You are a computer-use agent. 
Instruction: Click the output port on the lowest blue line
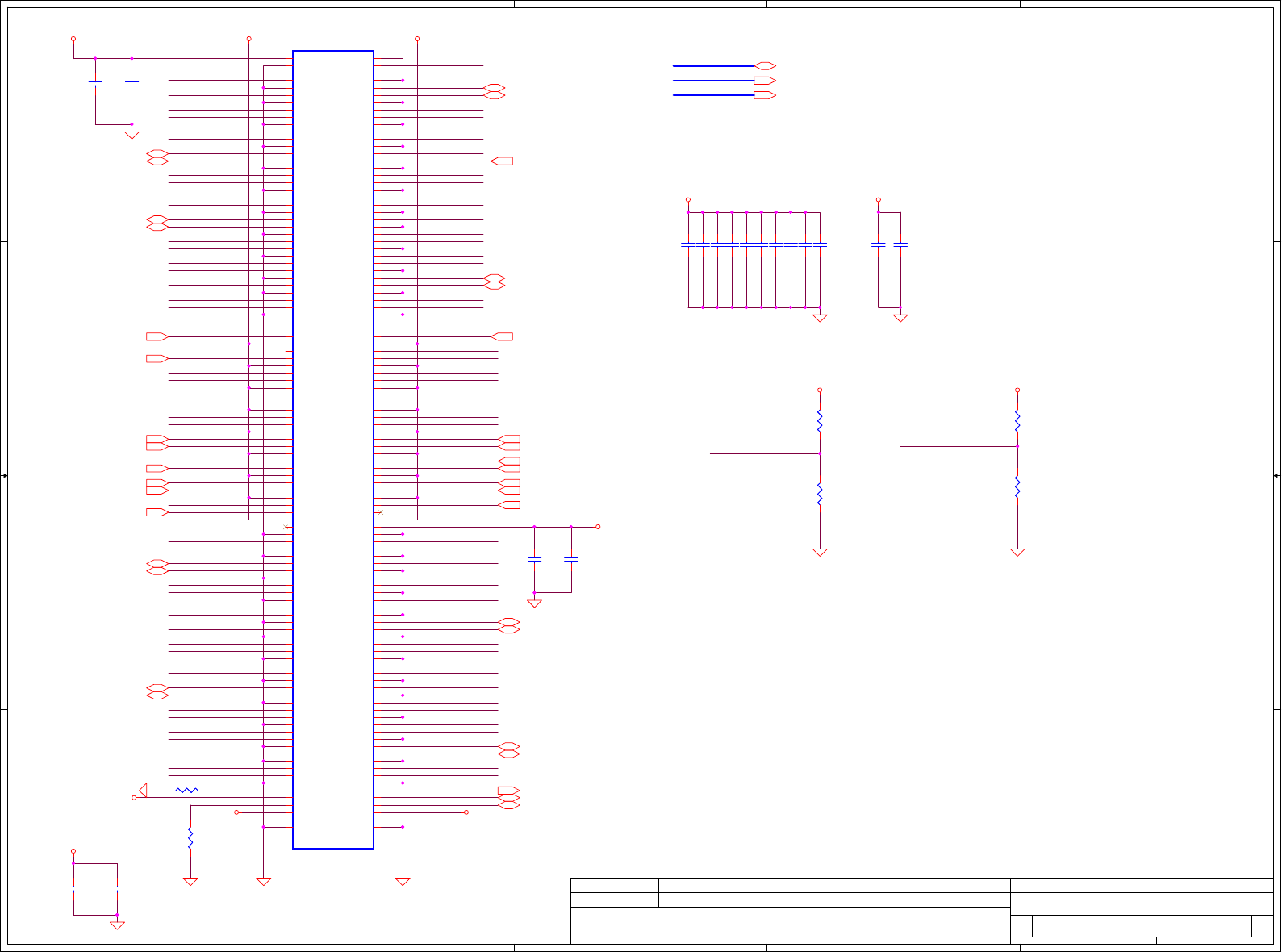765,95
